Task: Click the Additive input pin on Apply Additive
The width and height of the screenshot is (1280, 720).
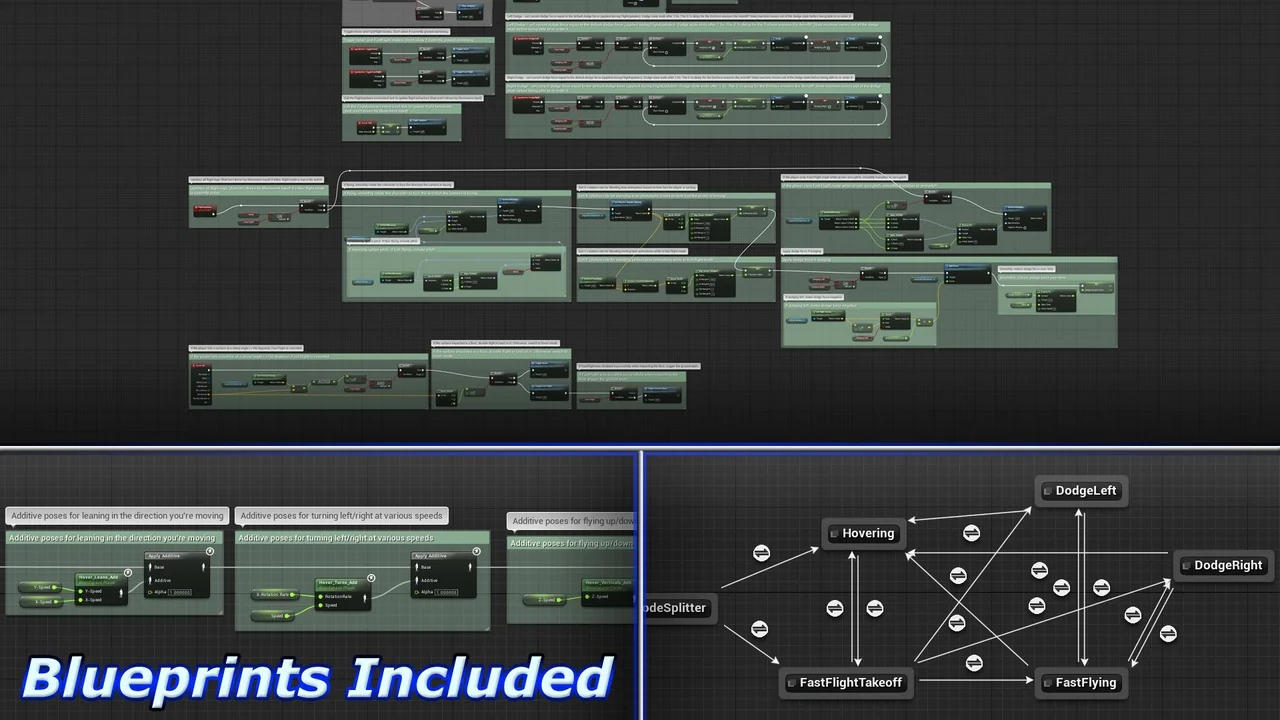Action: [150, 580]
